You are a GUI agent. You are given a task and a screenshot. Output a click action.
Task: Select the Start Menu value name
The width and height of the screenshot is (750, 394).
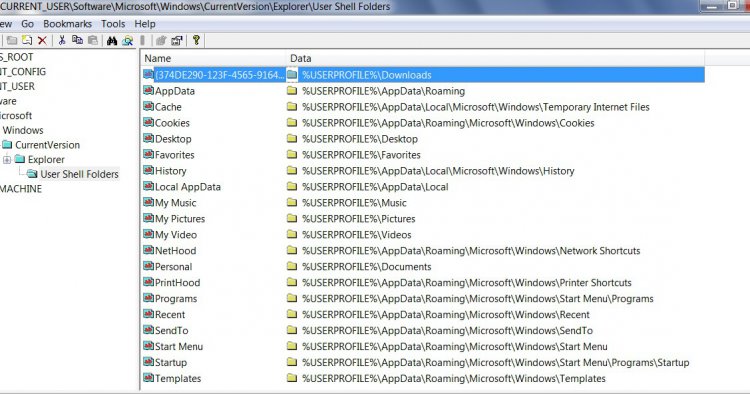pyautogui.click(x=179, y=347)
